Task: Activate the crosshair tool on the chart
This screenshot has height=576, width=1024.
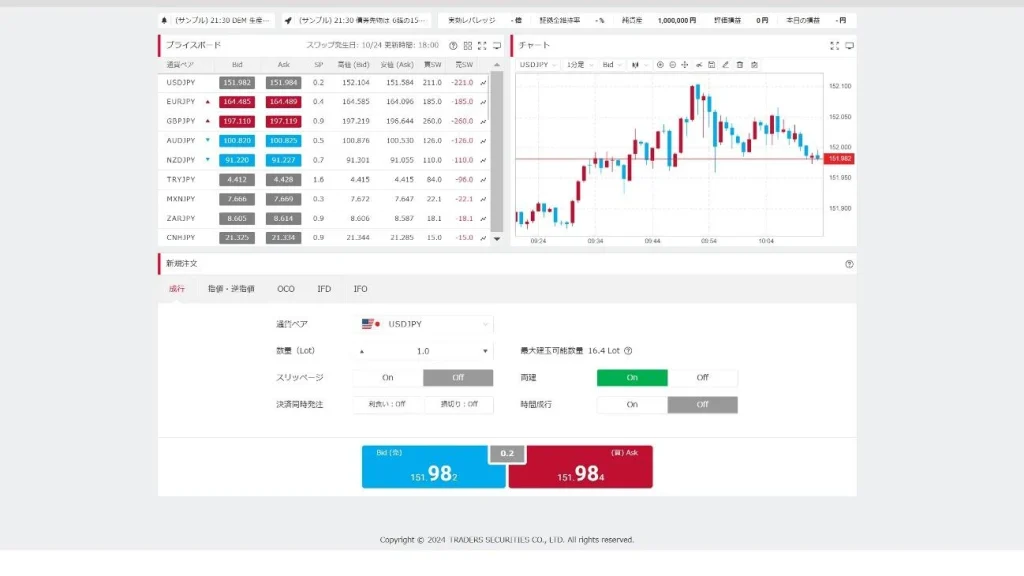Action: click(685, 65)
